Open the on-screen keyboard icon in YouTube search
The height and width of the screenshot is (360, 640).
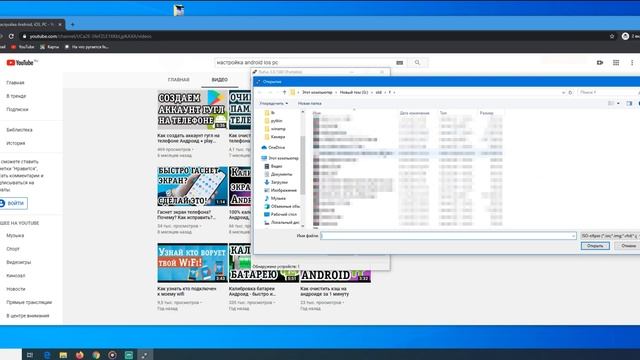pyautogui.click(x=400, y=62)
